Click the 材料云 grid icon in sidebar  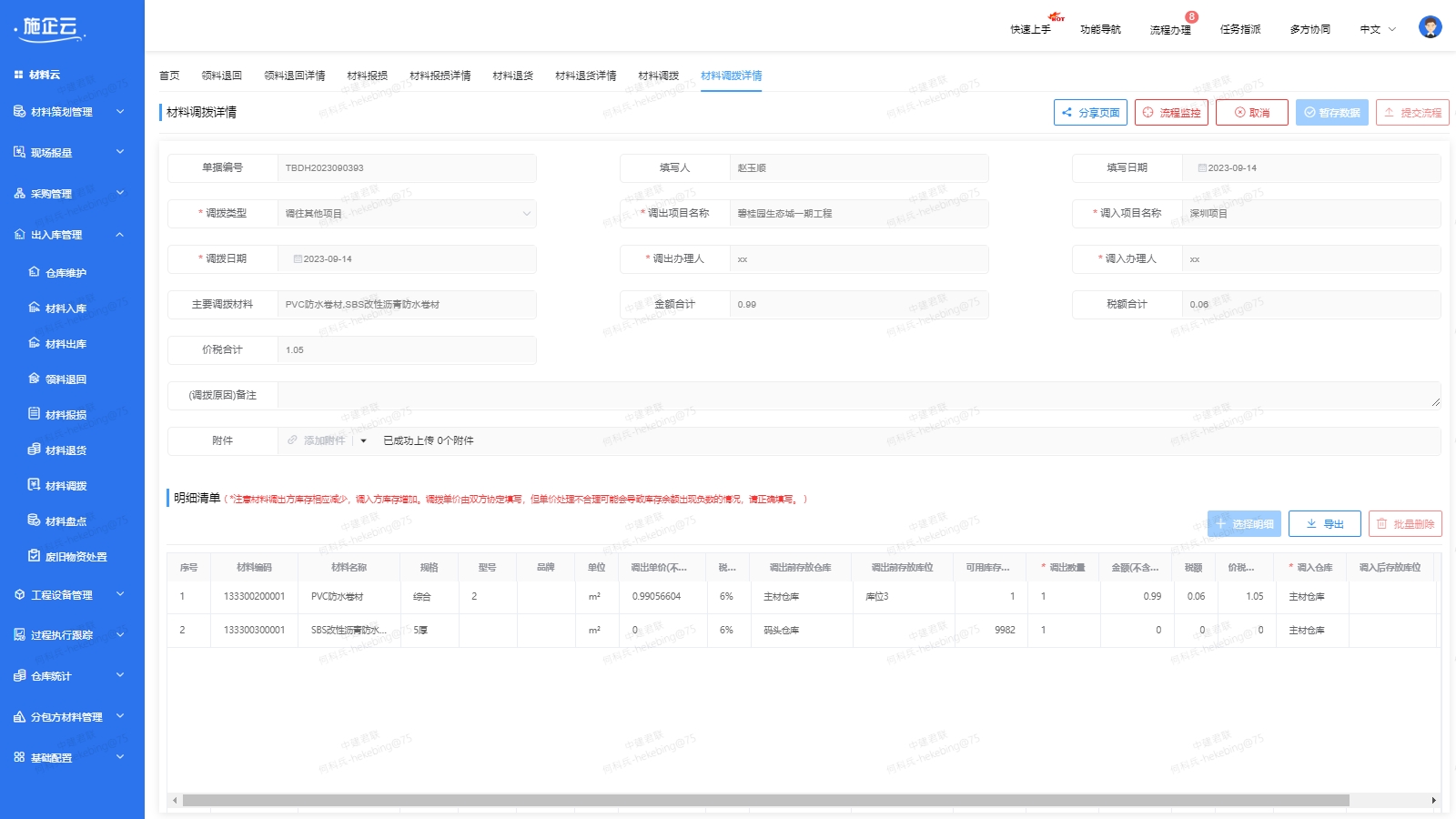pos(18,75)
